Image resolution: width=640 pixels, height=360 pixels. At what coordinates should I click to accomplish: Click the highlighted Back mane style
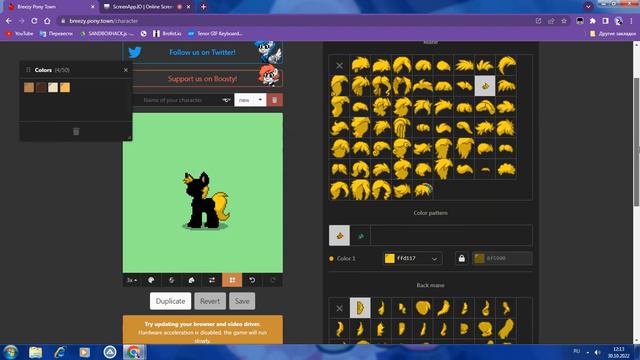[x=360, y=308]
